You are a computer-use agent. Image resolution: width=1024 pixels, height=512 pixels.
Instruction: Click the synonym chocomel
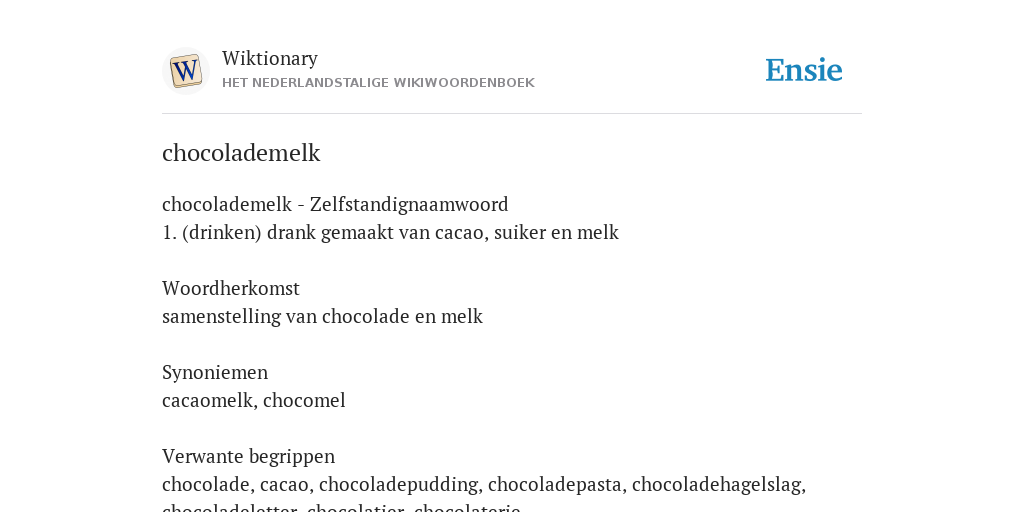[304, 400]
